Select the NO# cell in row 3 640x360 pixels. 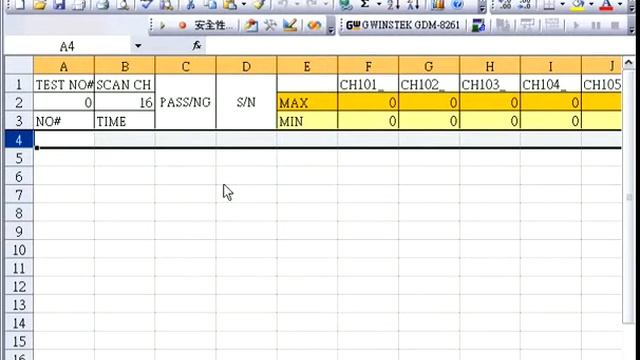pyautogui.click(x=64, y=121)
